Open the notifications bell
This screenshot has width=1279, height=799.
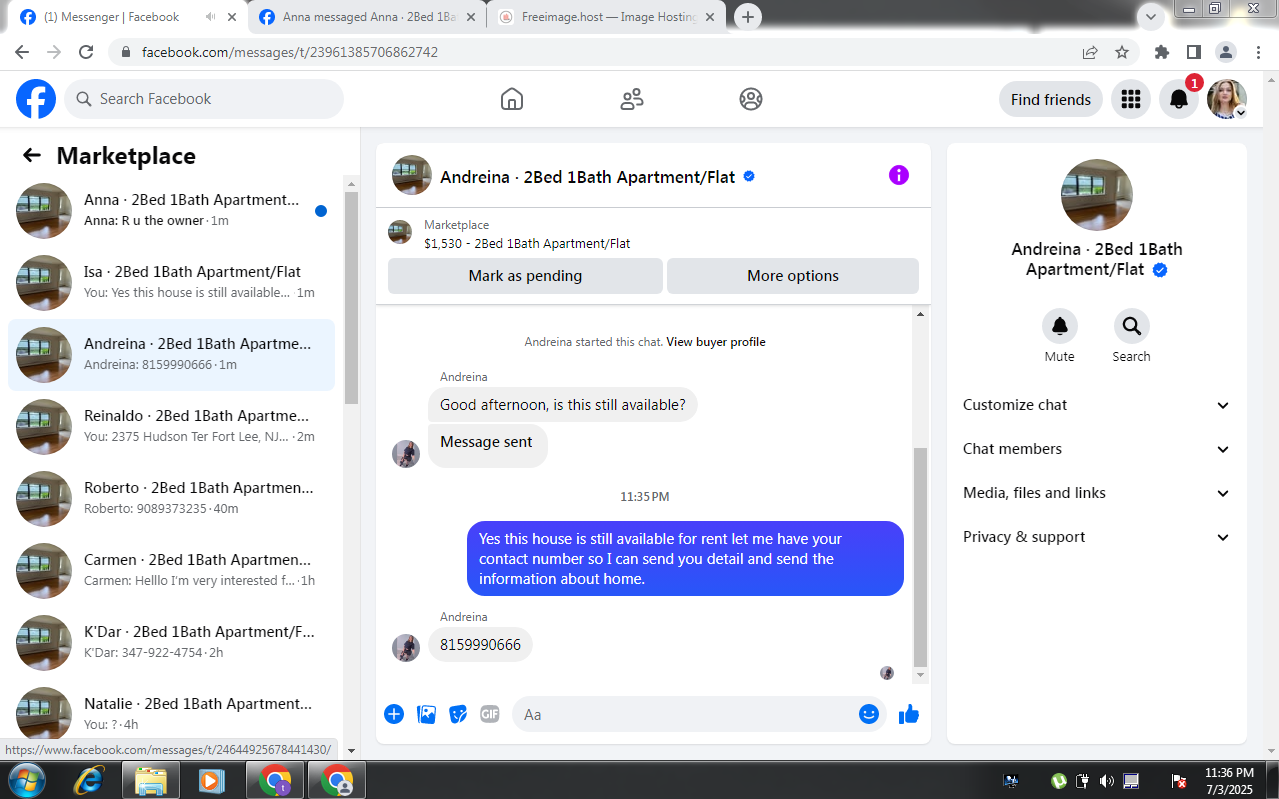coord(1179,99)
